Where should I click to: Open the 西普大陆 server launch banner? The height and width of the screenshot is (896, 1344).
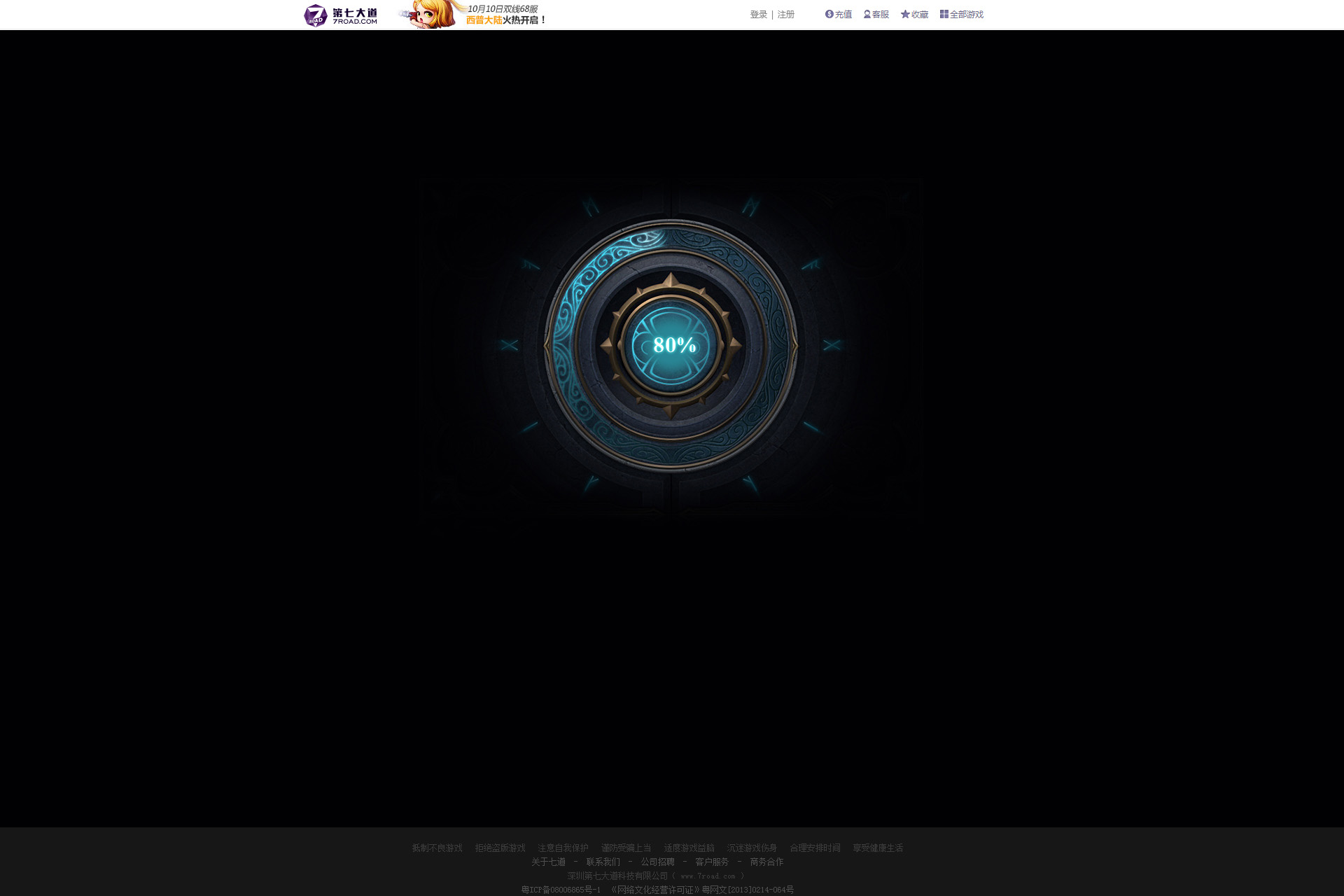[x=472, y=14]
